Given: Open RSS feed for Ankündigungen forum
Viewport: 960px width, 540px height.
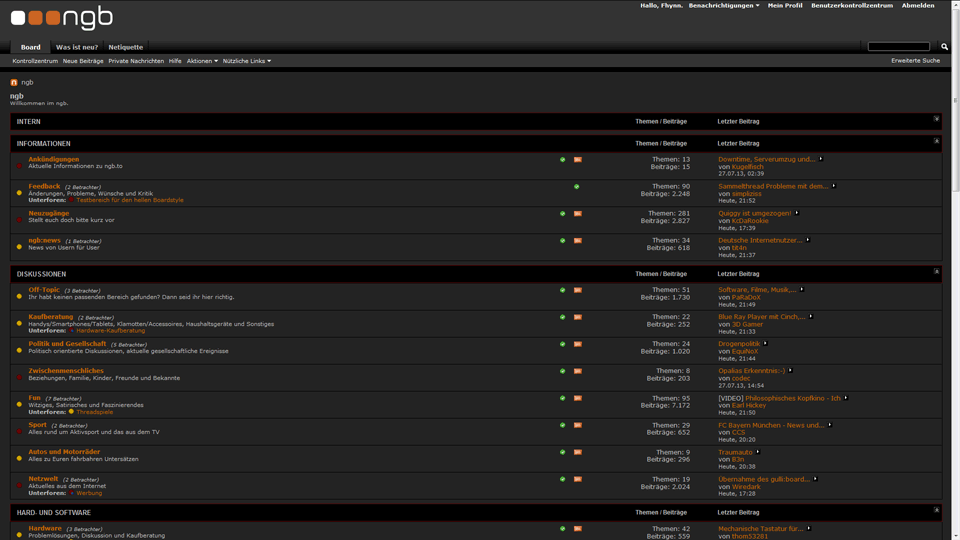Looking at the screenshot, I should point(577,160).
